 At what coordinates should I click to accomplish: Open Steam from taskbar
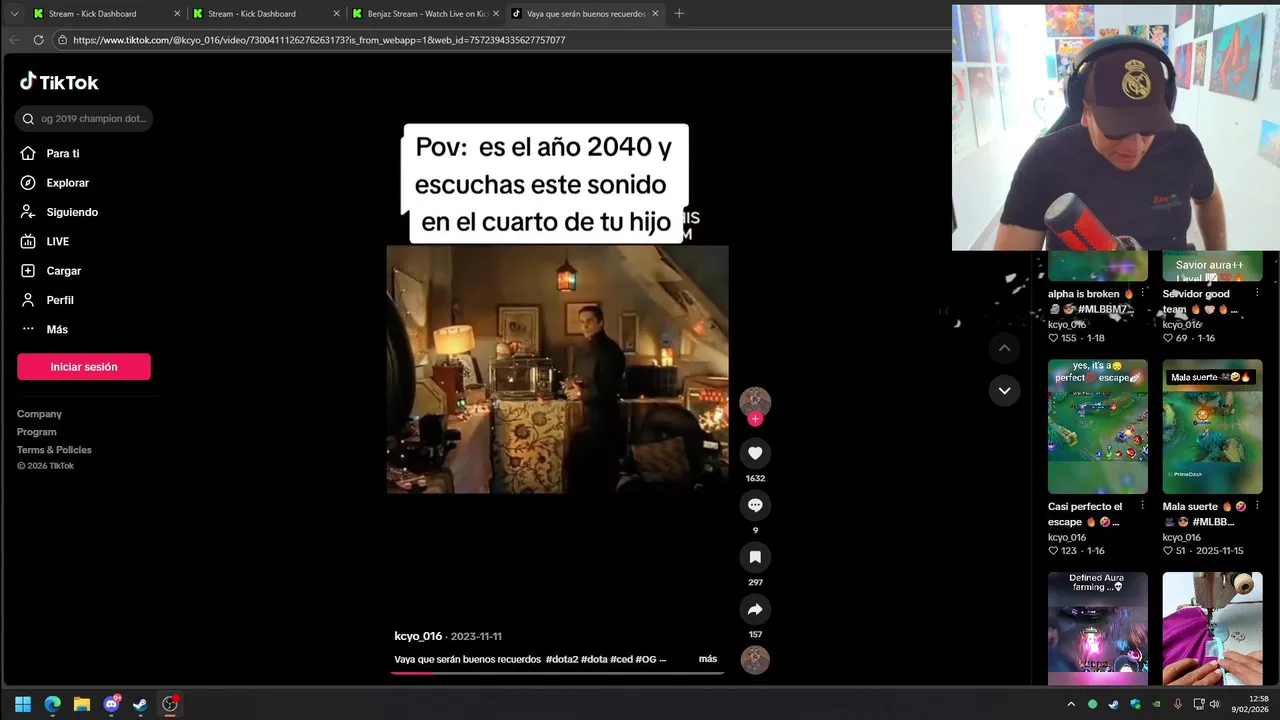tap(141, 704)
